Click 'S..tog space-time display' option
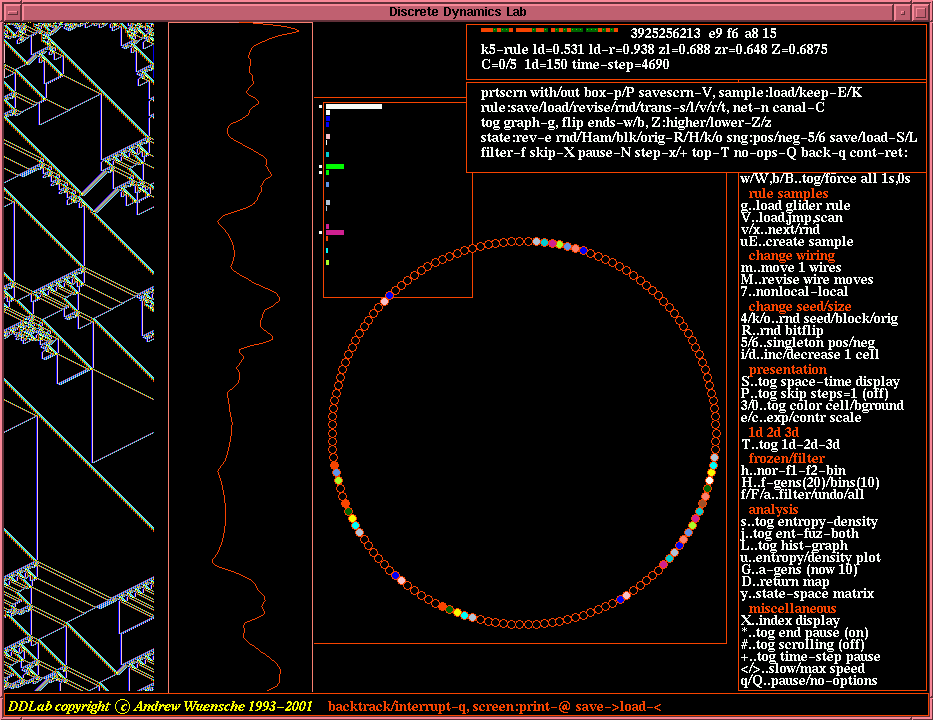This screenshot has height=720, width=933. click(820, 381)
